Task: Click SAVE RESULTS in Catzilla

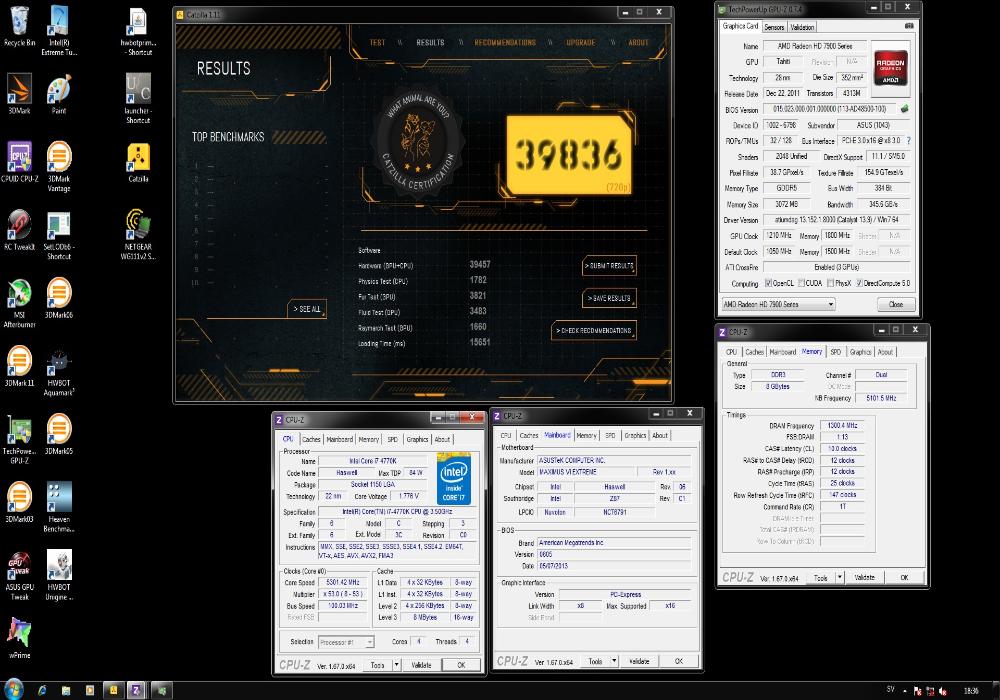Action: coord(609,298)
